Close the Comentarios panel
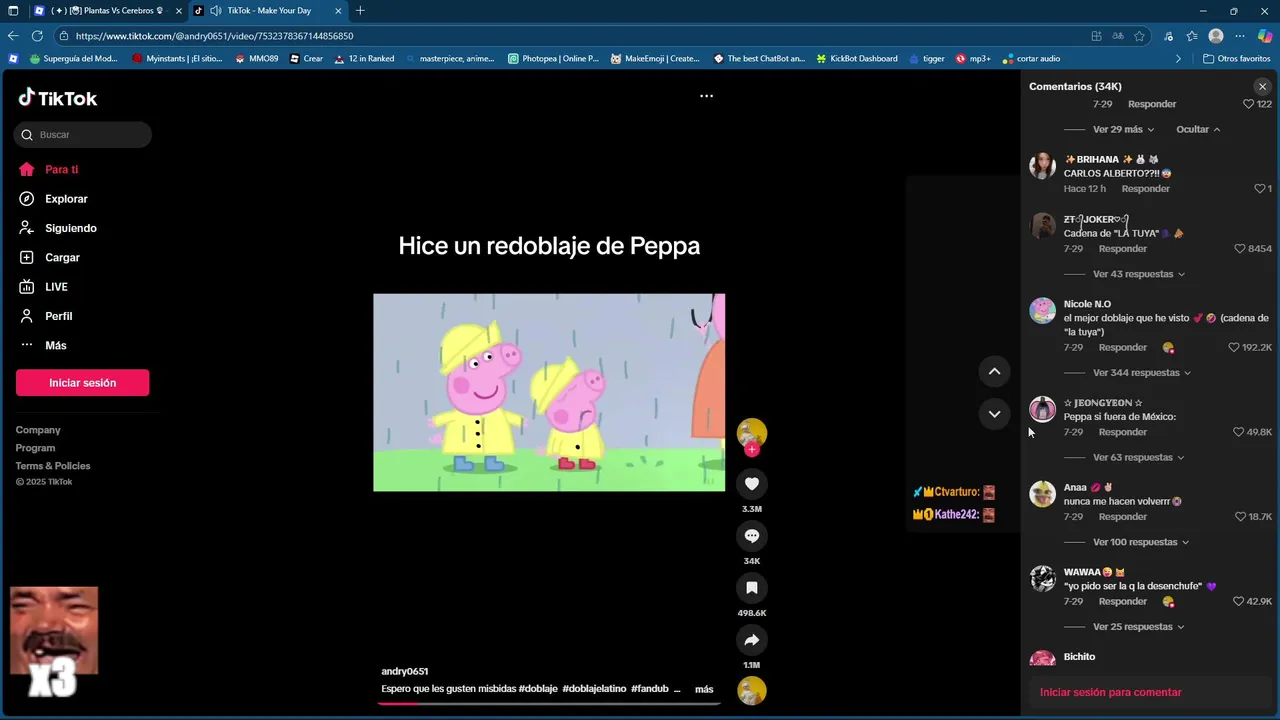Viewport: 1280px width, 720px height. coord(1262,87)
